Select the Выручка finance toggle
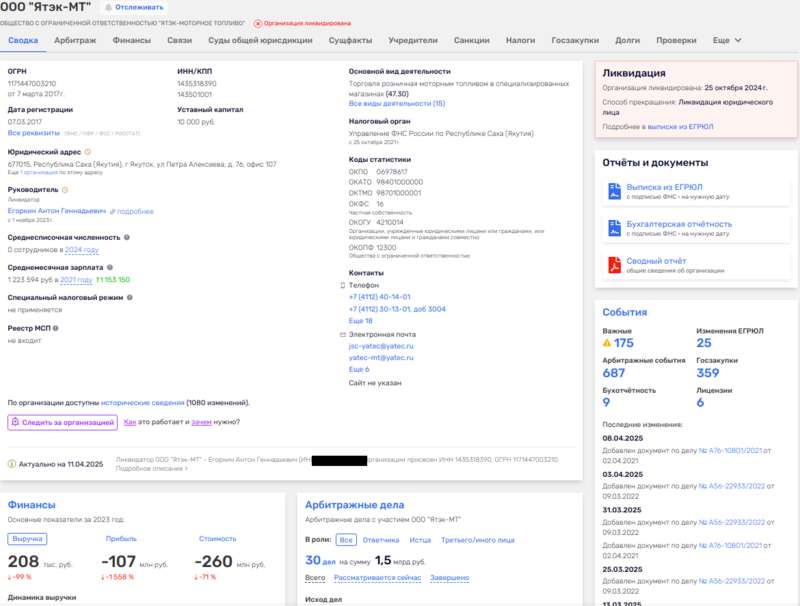This screenshot has width=800, height=606. [27, 539]
